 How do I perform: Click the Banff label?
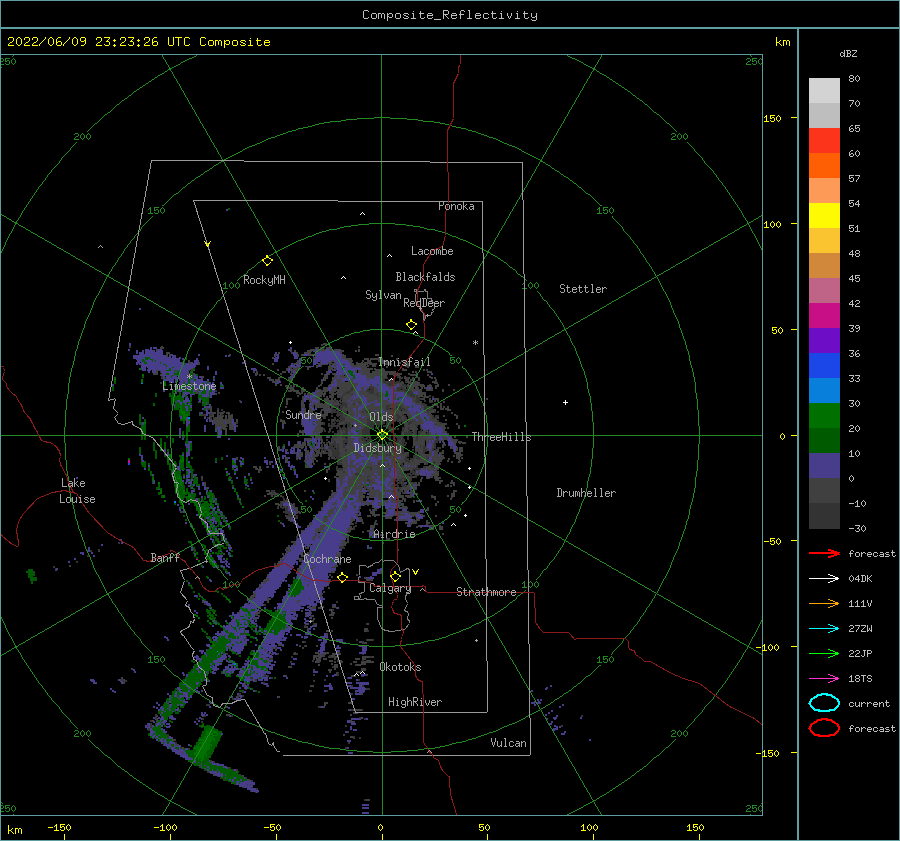(165, 557)
